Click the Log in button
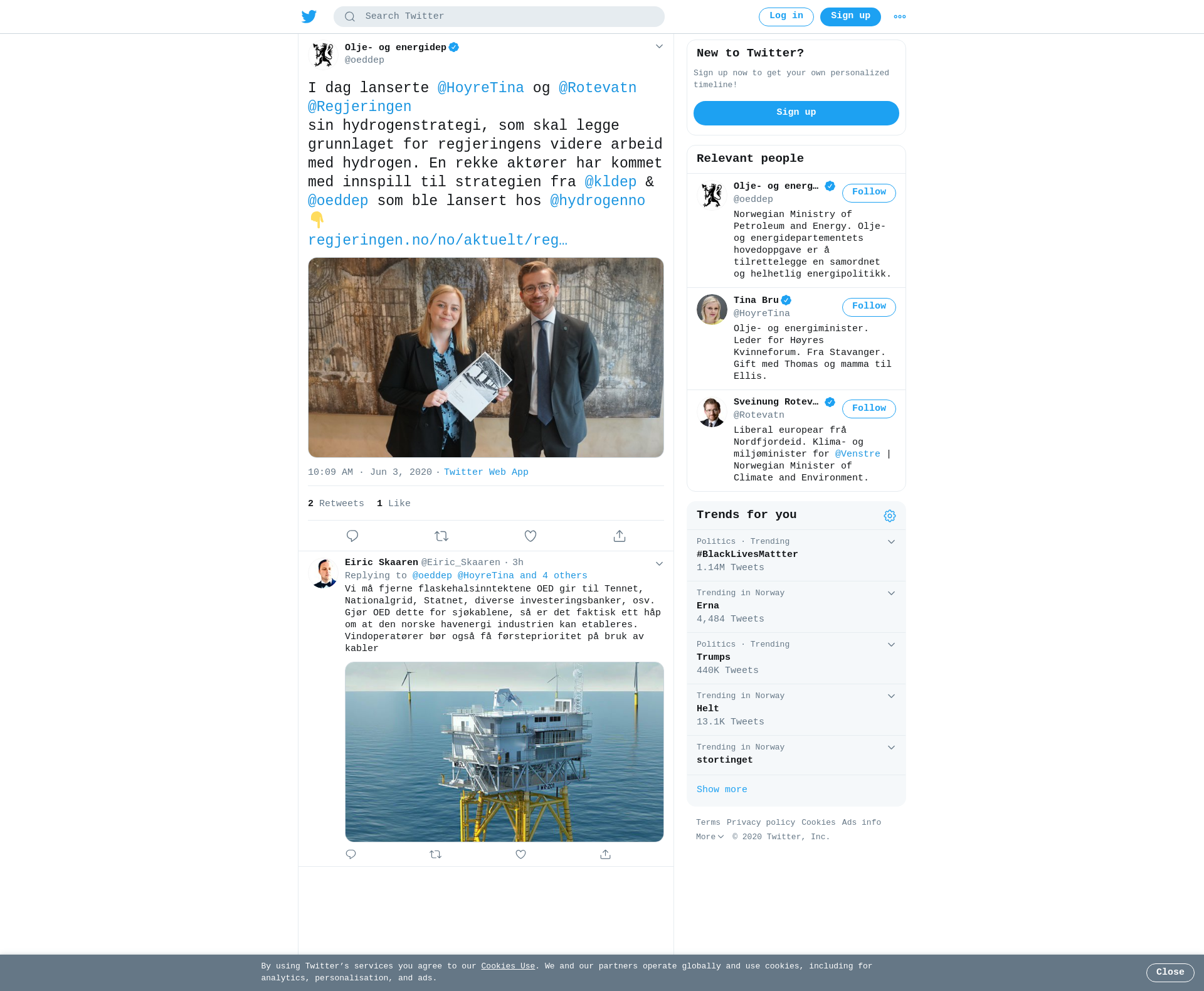Viewport: 1204px width, 991px height. (x=786, y=17)
